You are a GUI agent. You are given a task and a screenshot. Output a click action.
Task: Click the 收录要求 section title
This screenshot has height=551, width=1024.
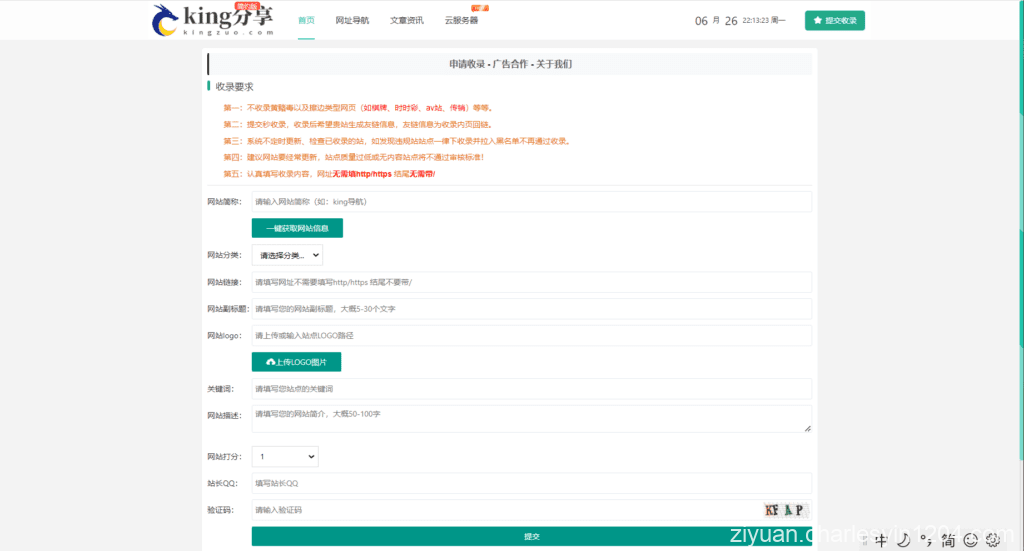click(x=234, y=86)
